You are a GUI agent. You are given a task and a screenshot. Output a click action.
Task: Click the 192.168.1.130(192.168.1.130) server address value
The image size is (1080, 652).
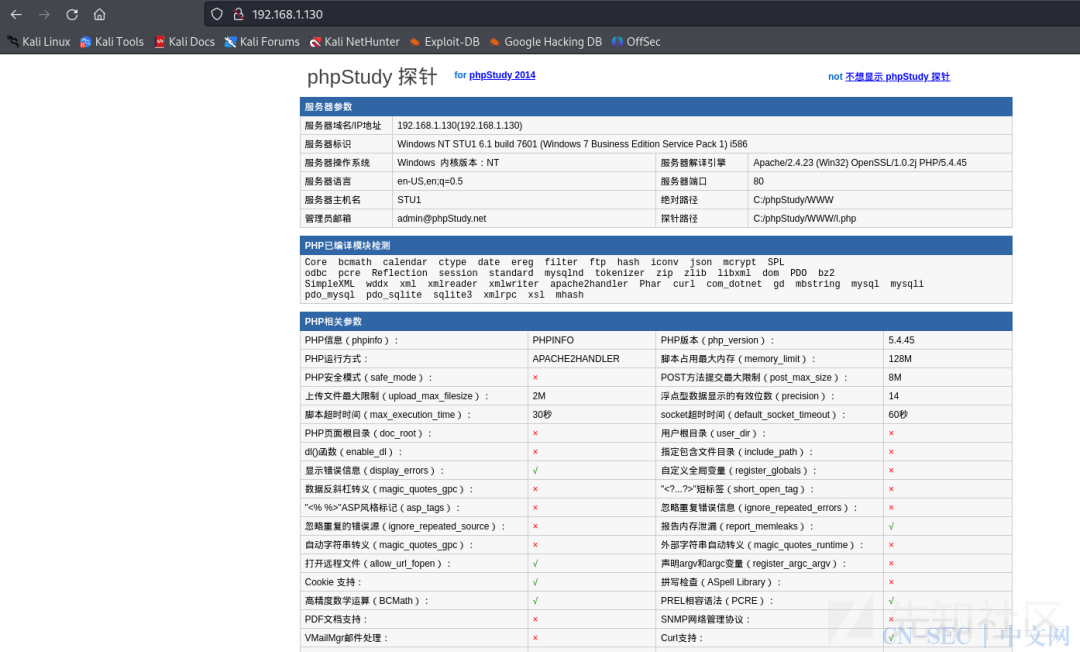pyautogui.click(x=459, y=125)
